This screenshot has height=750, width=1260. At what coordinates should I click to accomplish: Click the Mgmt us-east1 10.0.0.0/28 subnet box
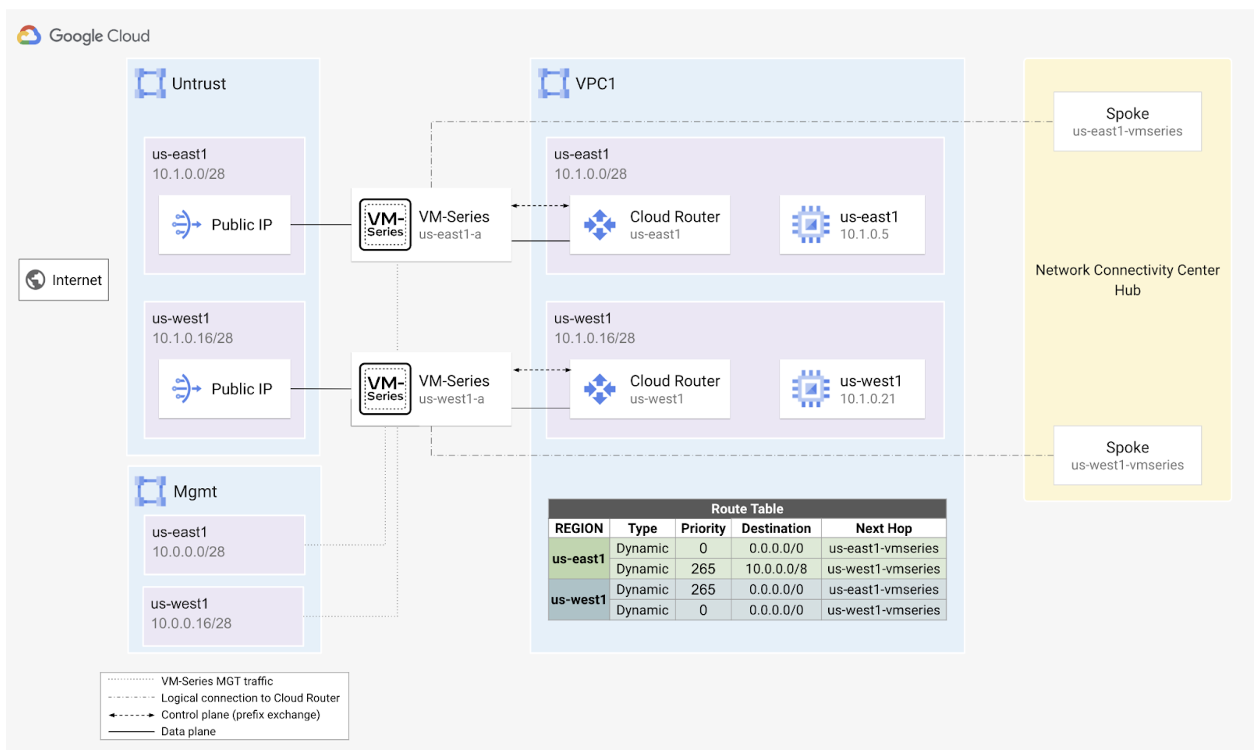click(x=224, y=544)
